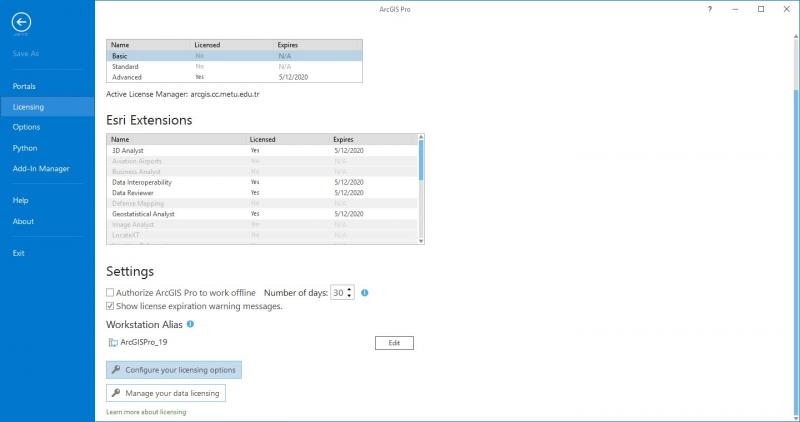This screenshot has height=422, width=800.
Task: Open the Workstation Alias info icon
Action: coord(190,324)
